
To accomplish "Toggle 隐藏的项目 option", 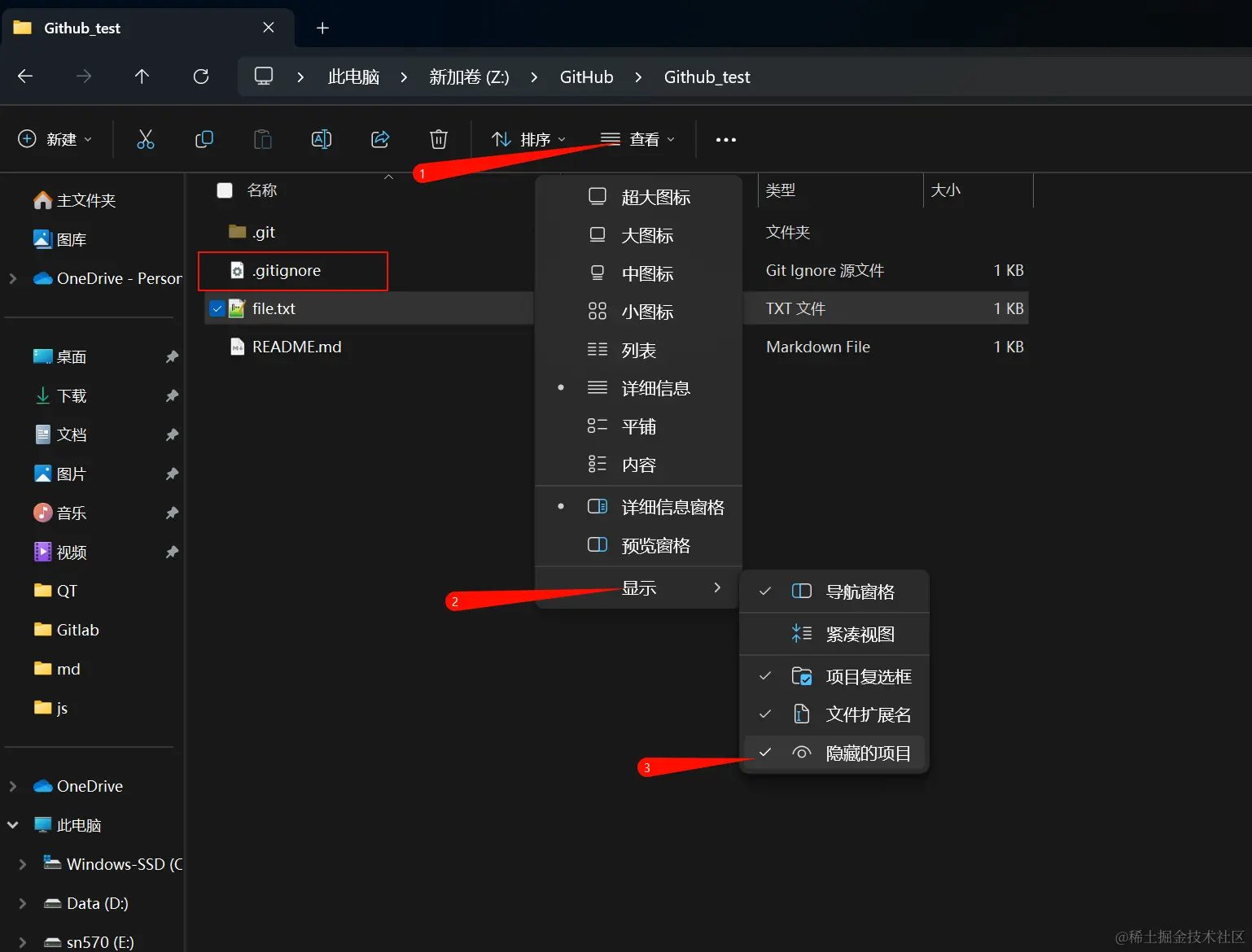I will [x=834, y=753].
